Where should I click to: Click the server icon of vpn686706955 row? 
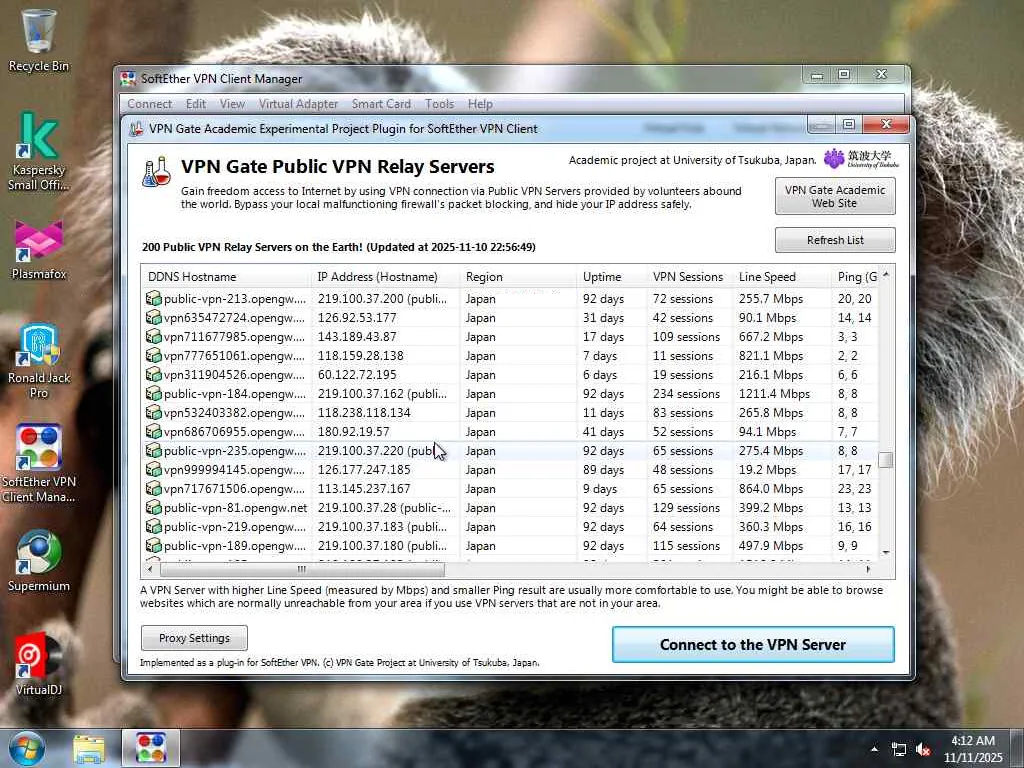click(153, 431)
